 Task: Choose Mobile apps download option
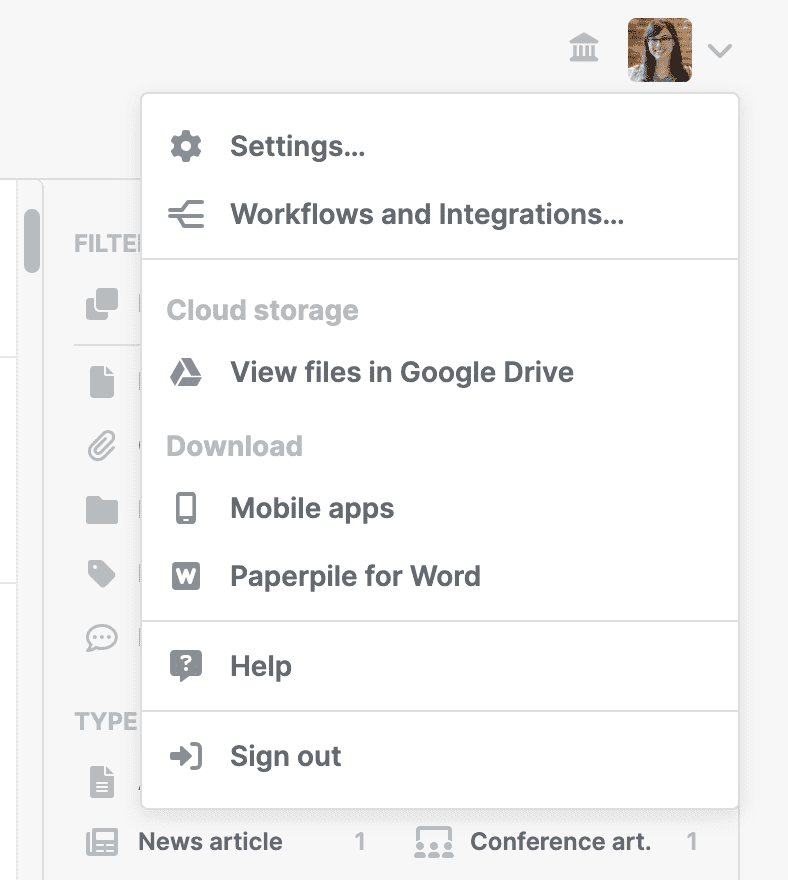312,508
